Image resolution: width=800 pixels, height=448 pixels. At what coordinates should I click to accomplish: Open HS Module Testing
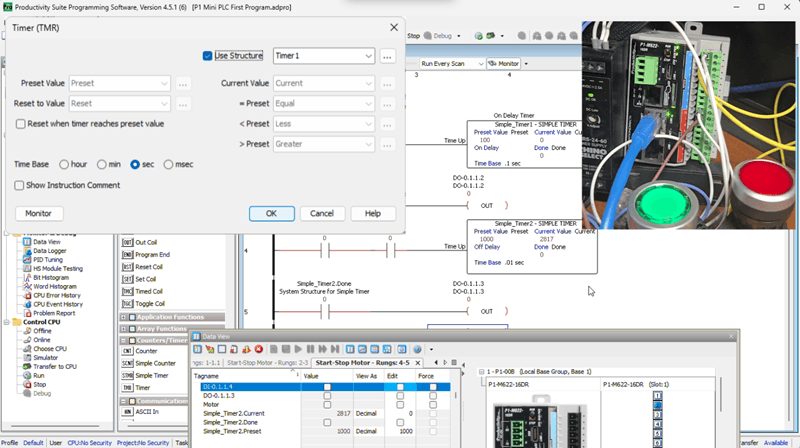(x=58, y=268)
